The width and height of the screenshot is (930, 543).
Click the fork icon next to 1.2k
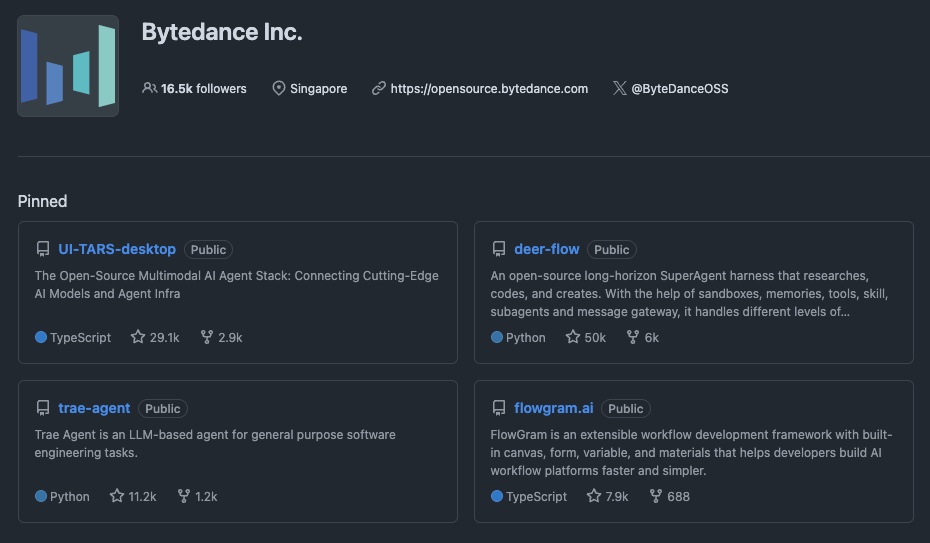[x=184, y=496]
